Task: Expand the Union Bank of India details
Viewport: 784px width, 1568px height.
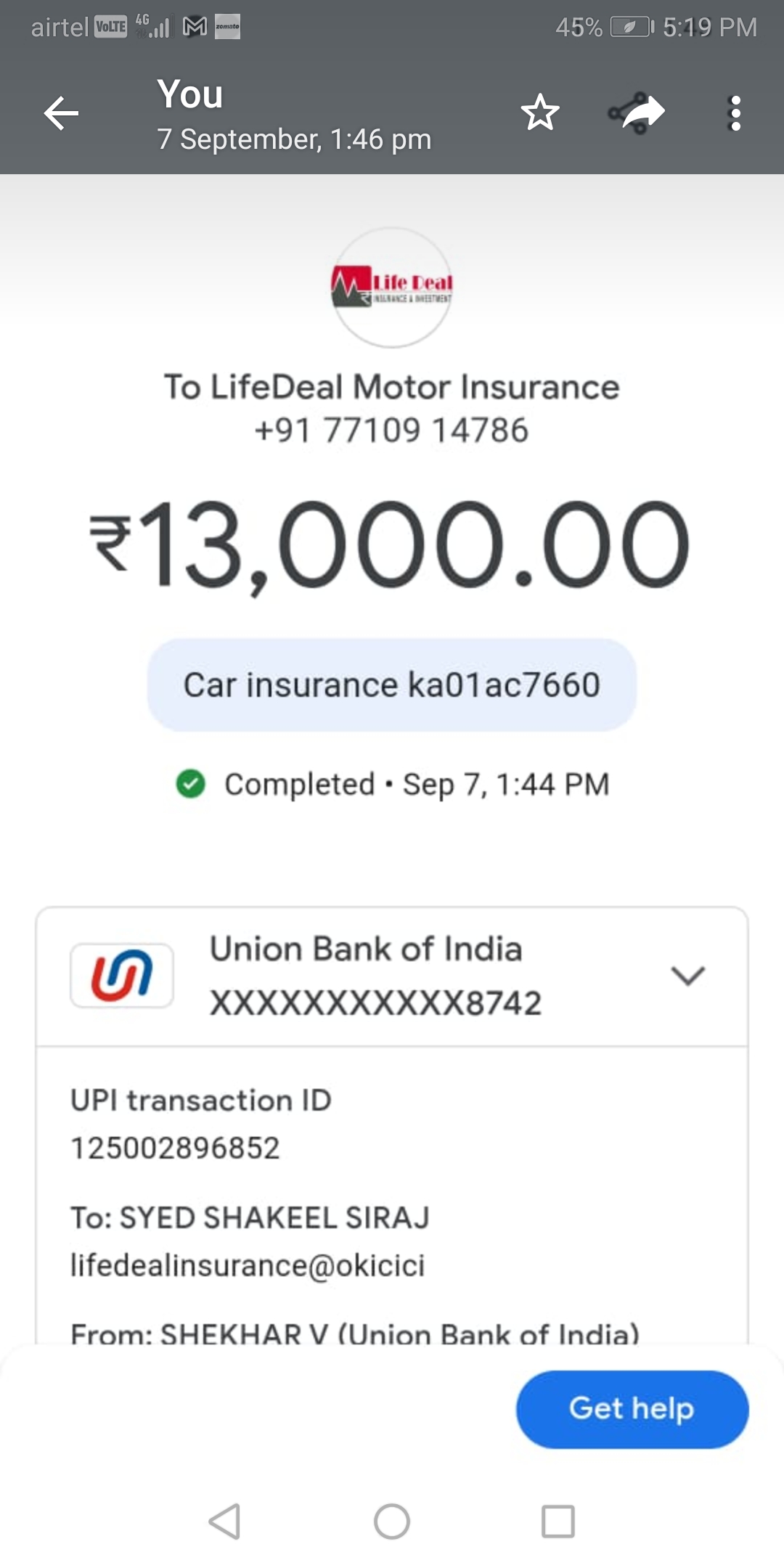Action: [x=687, y=976]
